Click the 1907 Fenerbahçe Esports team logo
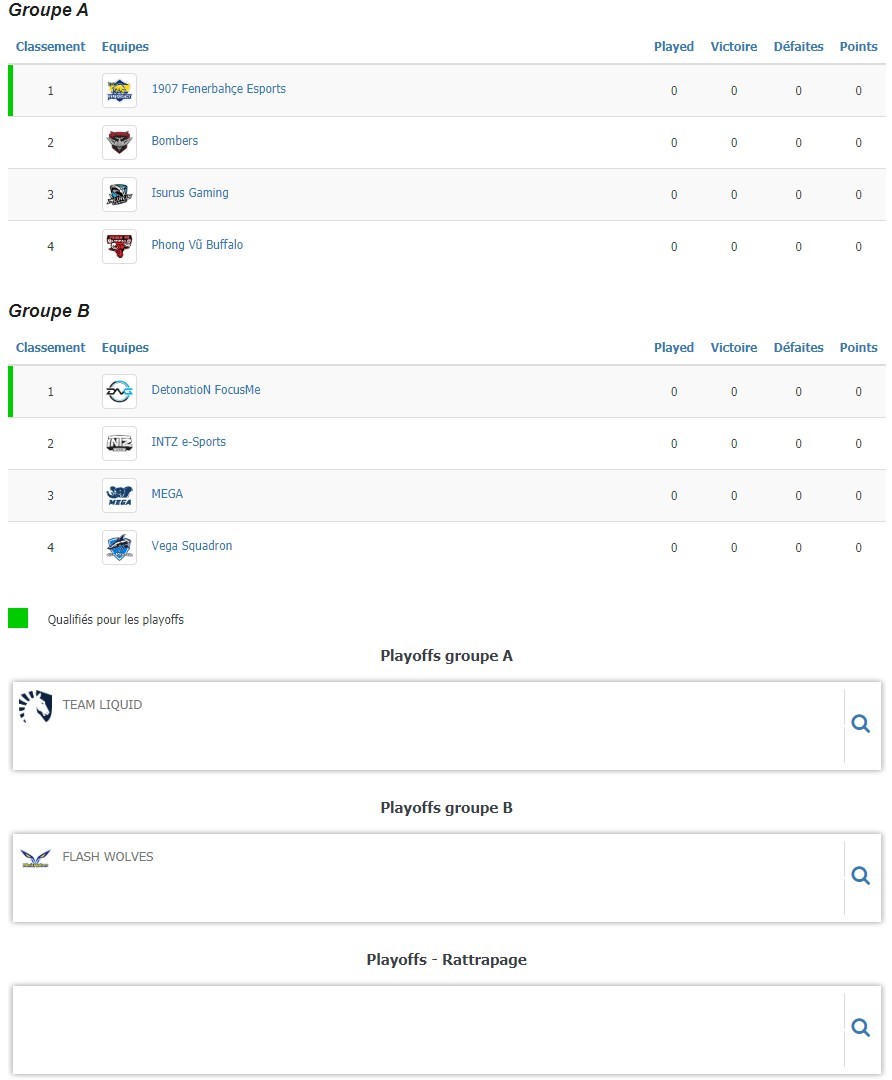The image size is (892, 1080). (119, 90)
